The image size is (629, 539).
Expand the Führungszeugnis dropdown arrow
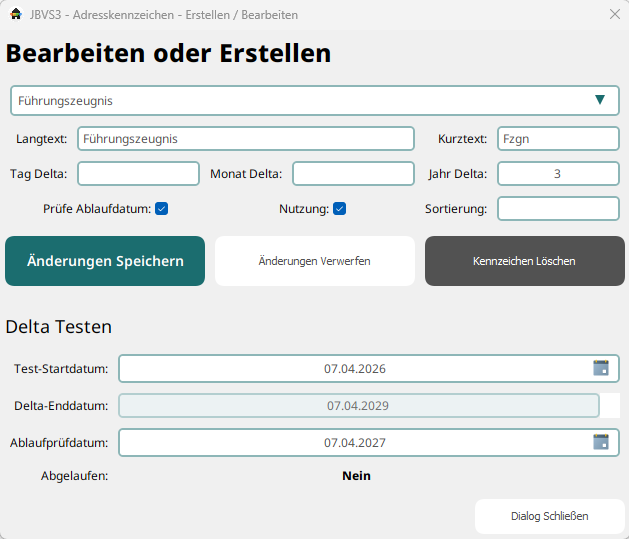[x=600, y=100]
